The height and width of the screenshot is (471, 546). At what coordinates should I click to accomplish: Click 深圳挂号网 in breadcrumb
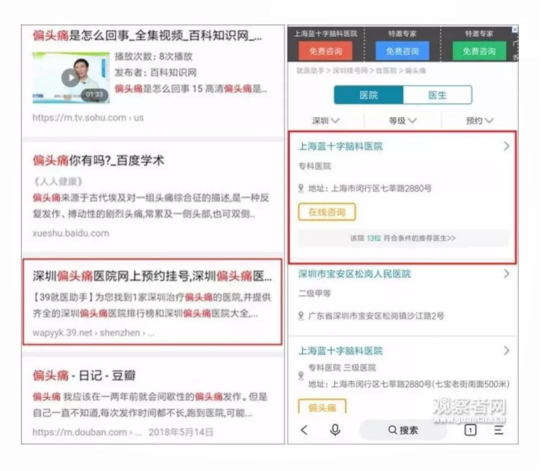pos(350,71)
